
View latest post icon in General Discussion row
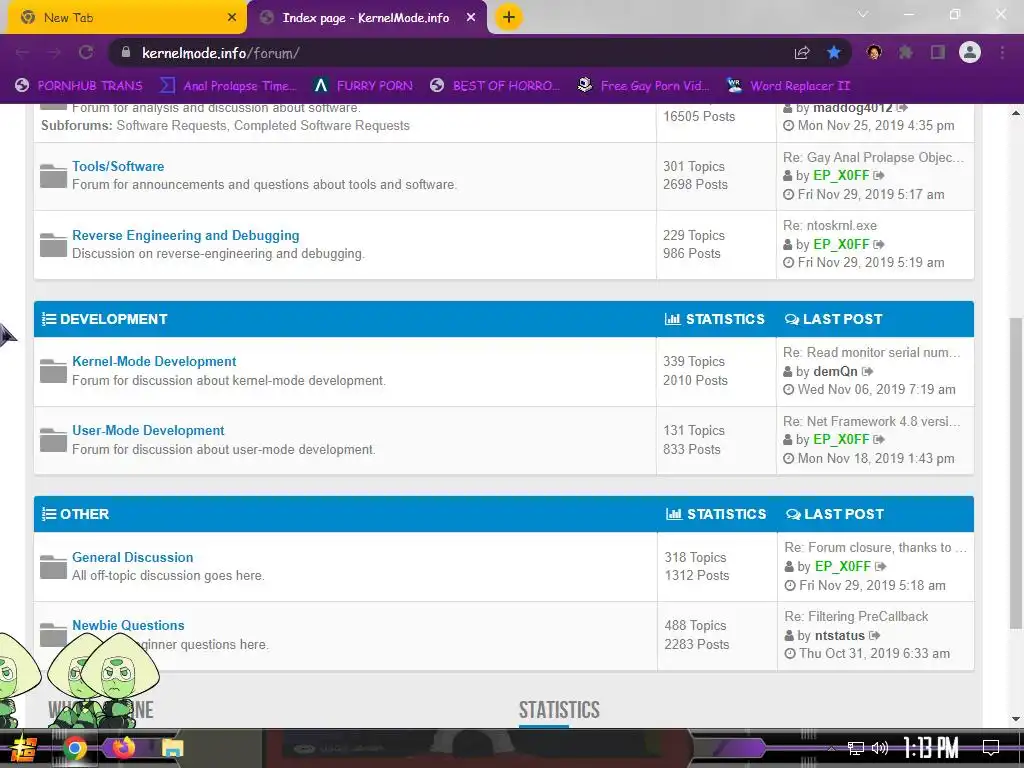click(881, 566)
